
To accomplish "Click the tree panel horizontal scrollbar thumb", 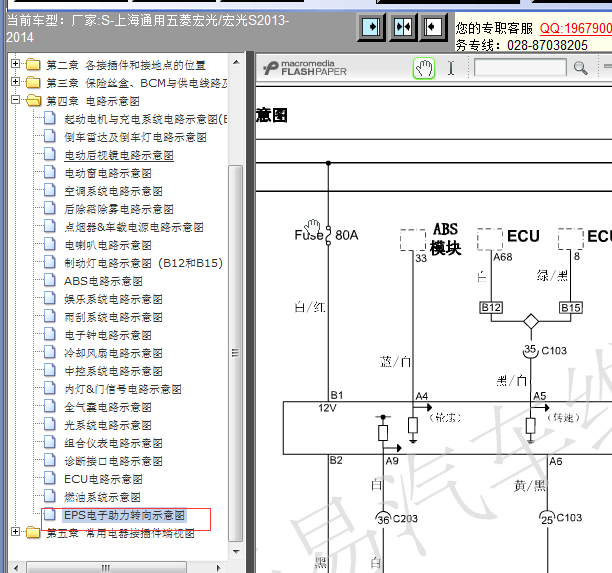I will [106, 568].
